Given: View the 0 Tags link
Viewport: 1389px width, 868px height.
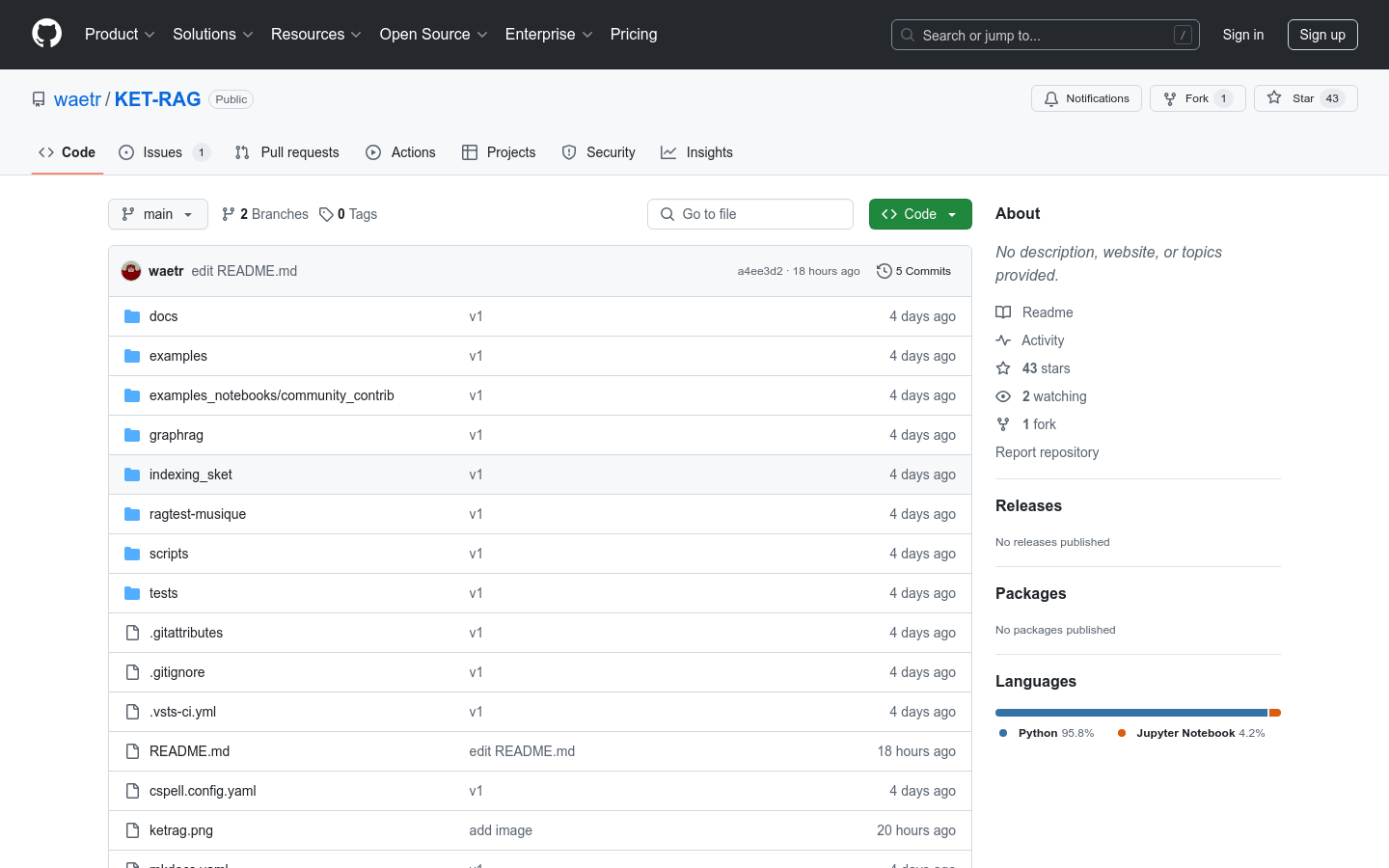Looking at the screenshot, I should pyautogui.click(x=348, y=214).
